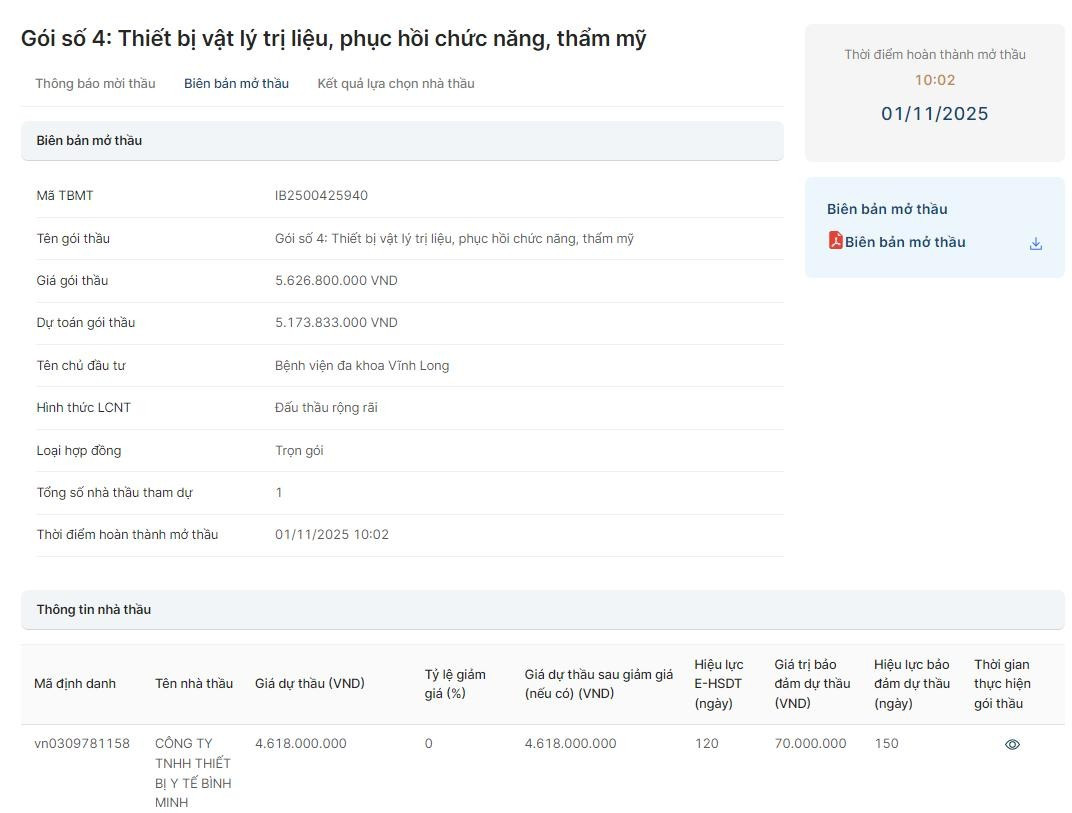Click the red PDF file icon

click(x=835, y=241)
